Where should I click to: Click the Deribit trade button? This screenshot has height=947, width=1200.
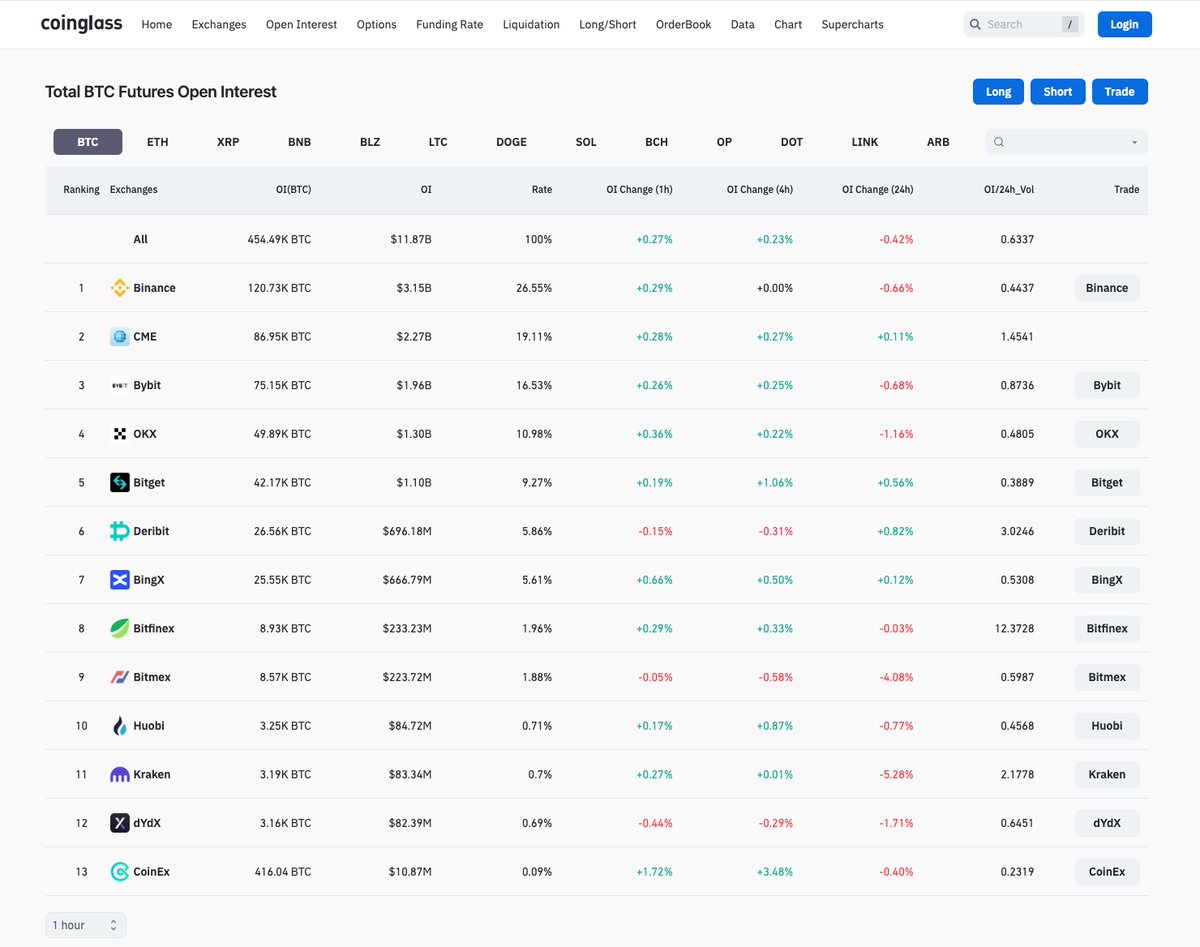click(x=1107, y=531)
